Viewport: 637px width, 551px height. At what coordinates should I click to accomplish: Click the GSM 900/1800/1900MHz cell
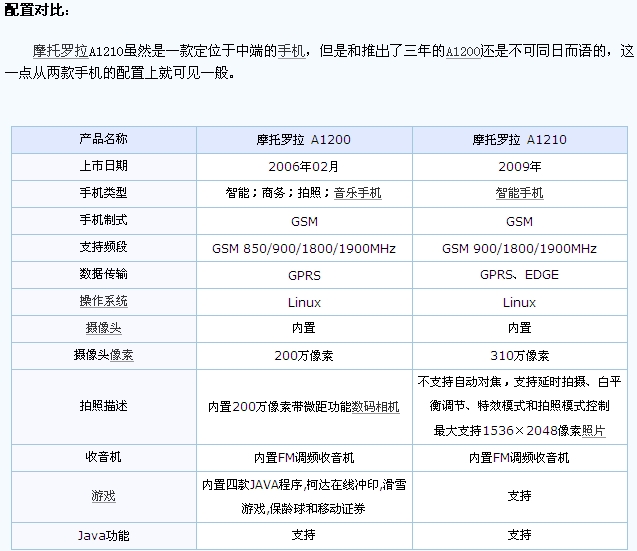pos(520,248)
